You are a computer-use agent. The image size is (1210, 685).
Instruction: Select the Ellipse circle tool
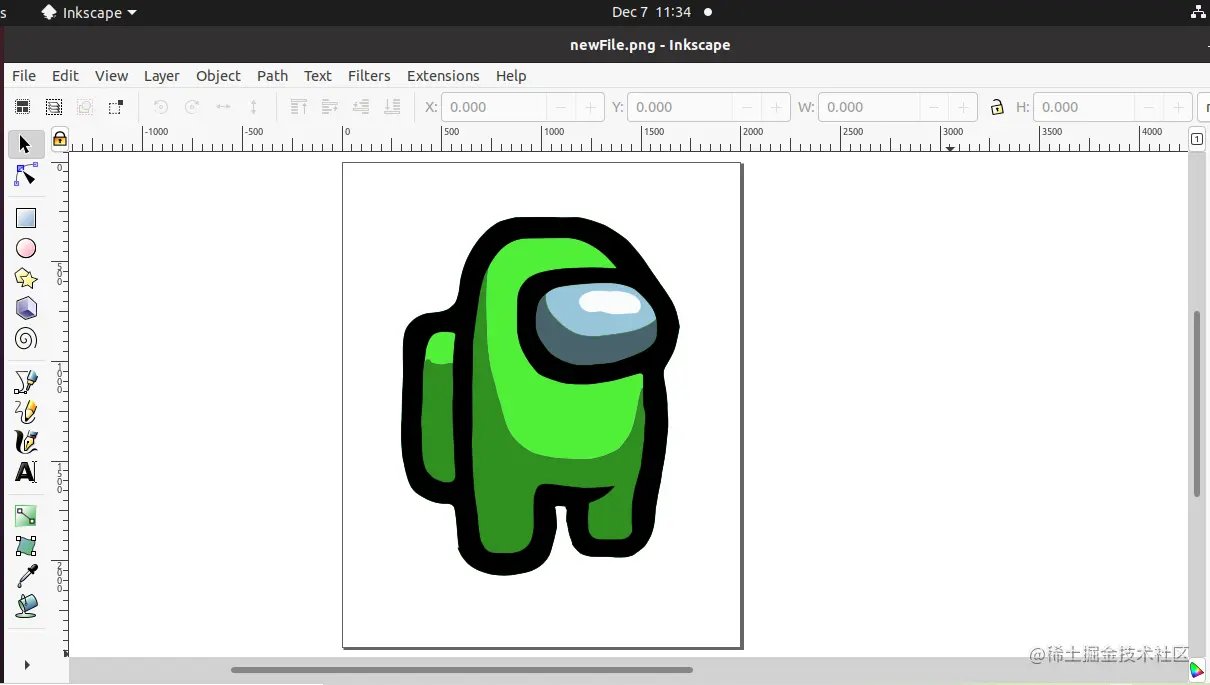pos(26,248)
